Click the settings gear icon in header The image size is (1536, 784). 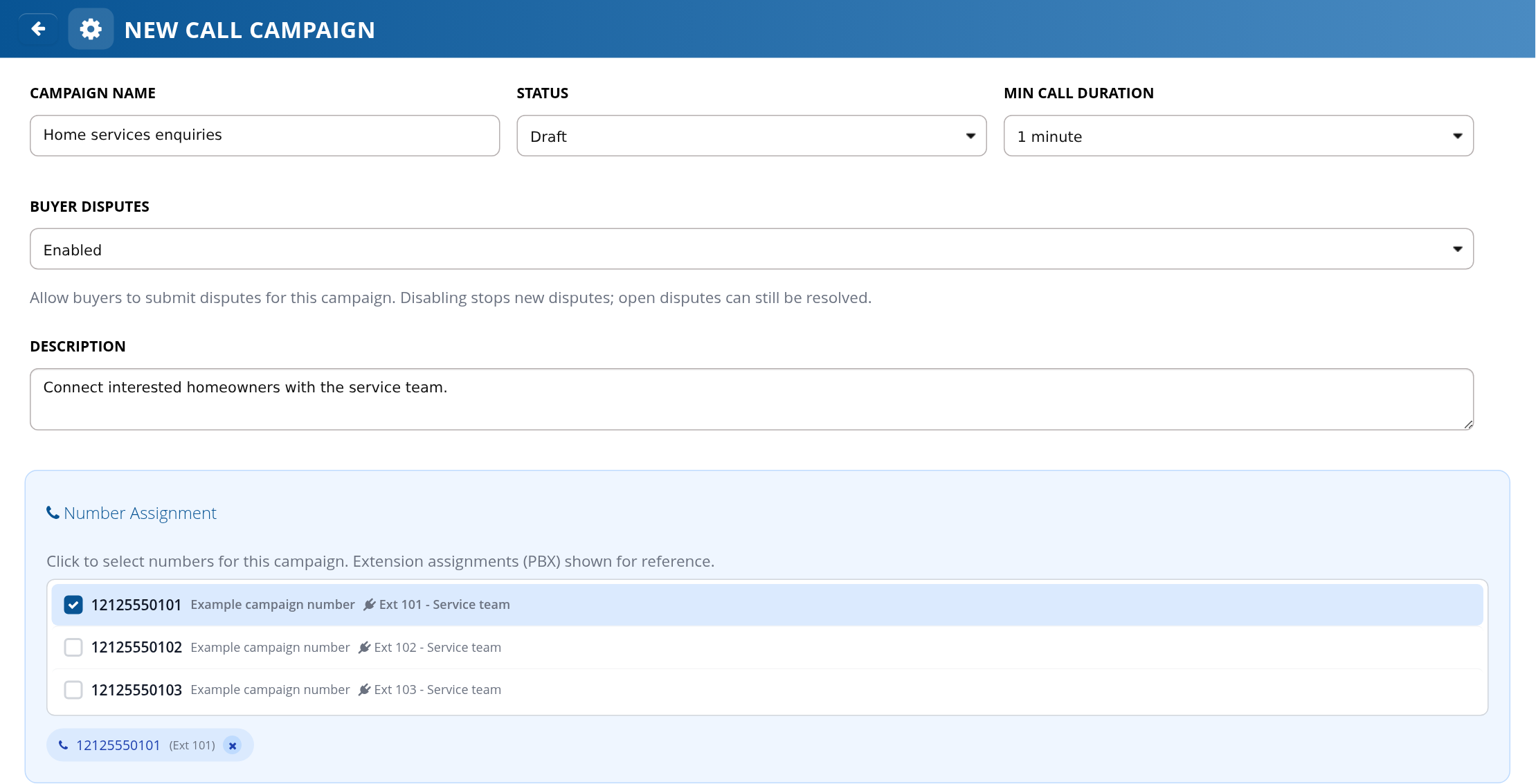tap(91, 29)
